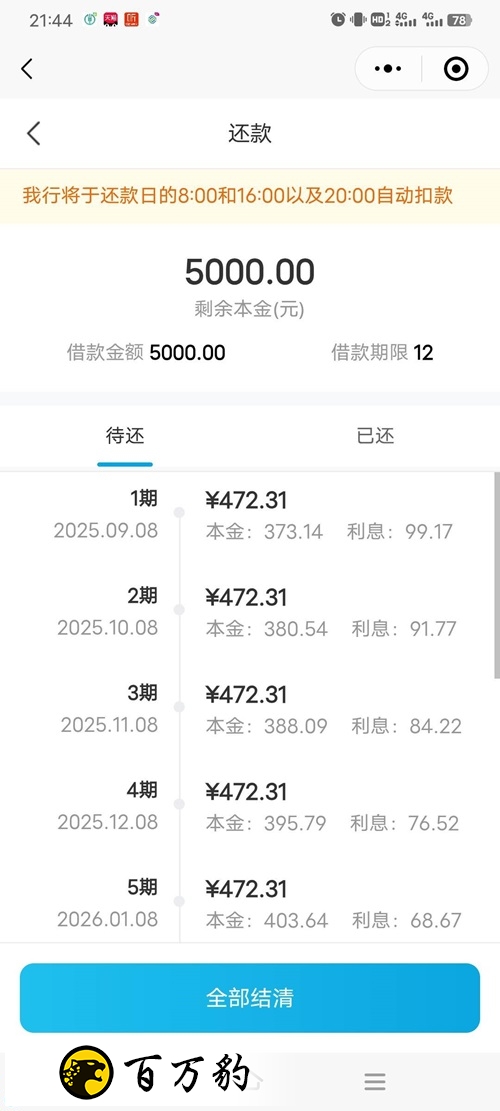Tap the vibrate mode status icon
The image size is (500, 1111).
pyautogui.click(x=358, y=20)
